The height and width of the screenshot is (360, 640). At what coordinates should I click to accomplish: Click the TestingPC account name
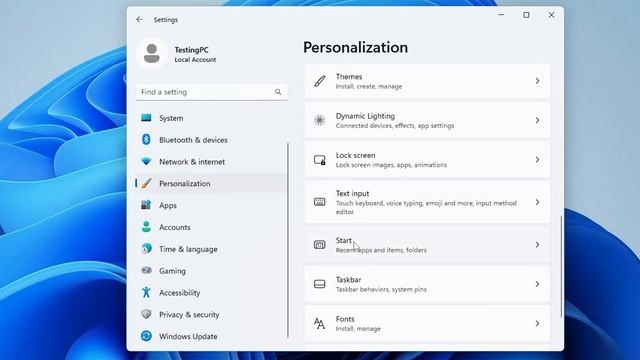pos(191,50)
